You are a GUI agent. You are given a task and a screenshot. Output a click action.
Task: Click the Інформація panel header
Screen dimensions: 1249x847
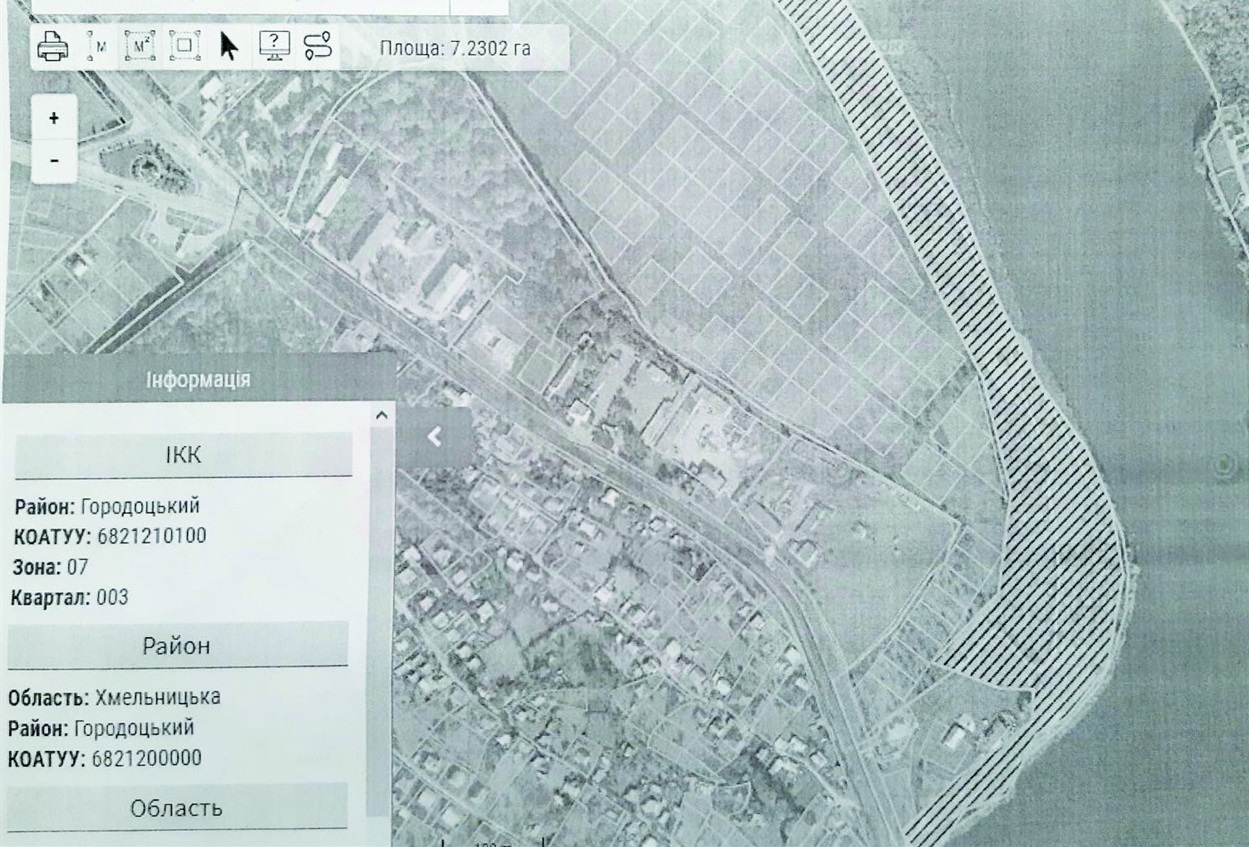(x=198, y=380)
